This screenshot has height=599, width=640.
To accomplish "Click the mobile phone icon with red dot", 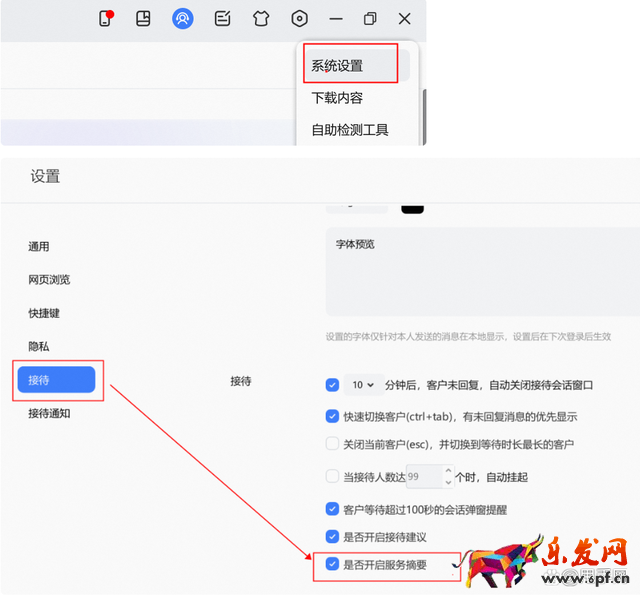I will coord(105,18).
